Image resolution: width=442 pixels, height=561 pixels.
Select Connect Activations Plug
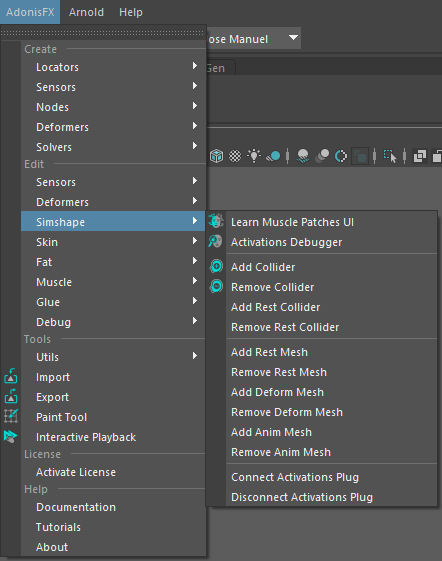pyautogui.click(x=322, y=478)
